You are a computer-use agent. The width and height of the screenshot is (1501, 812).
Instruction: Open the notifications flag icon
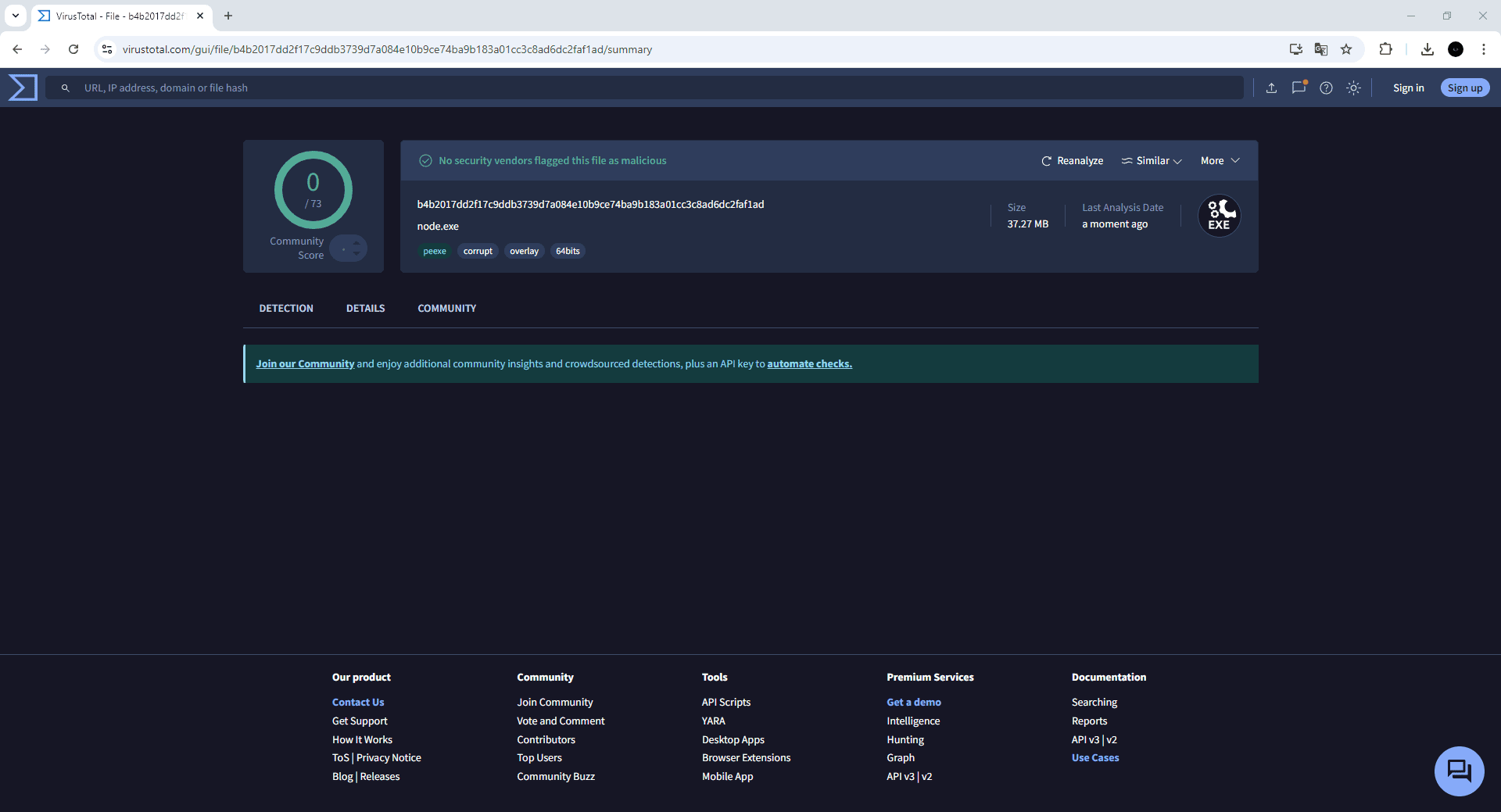[x=1299, y=88]
